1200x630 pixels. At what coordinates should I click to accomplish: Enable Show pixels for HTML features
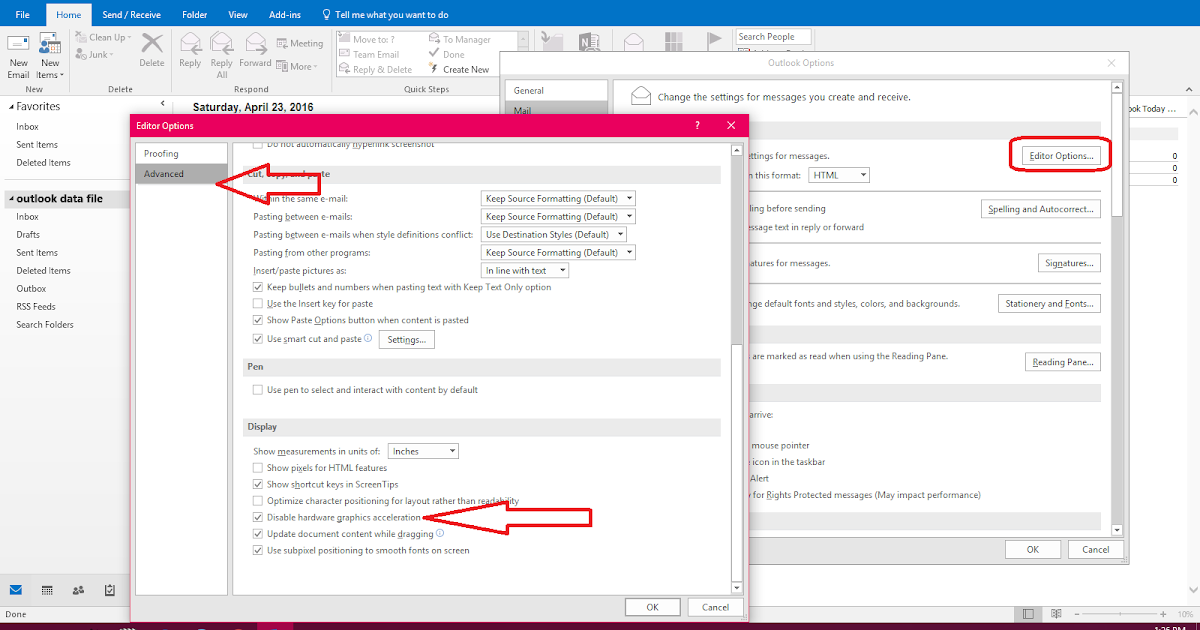point(259,468)
